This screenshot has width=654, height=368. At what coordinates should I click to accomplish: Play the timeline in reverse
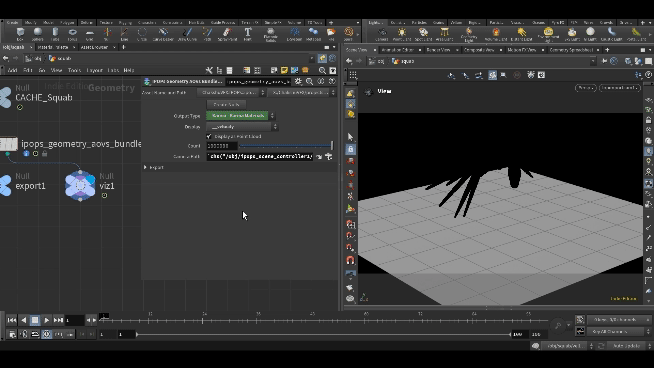coord(23,320)
